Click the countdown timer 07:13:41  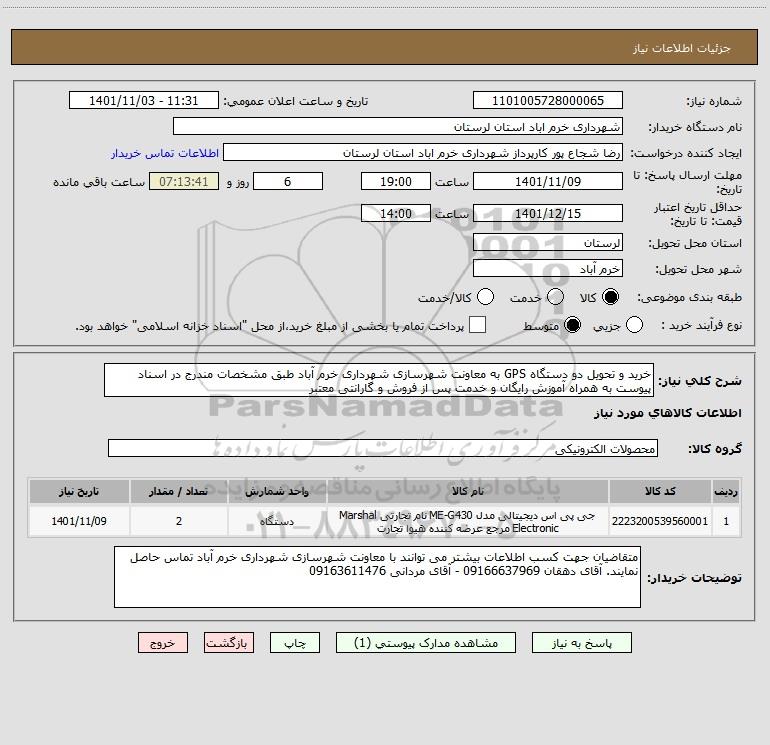184,181
